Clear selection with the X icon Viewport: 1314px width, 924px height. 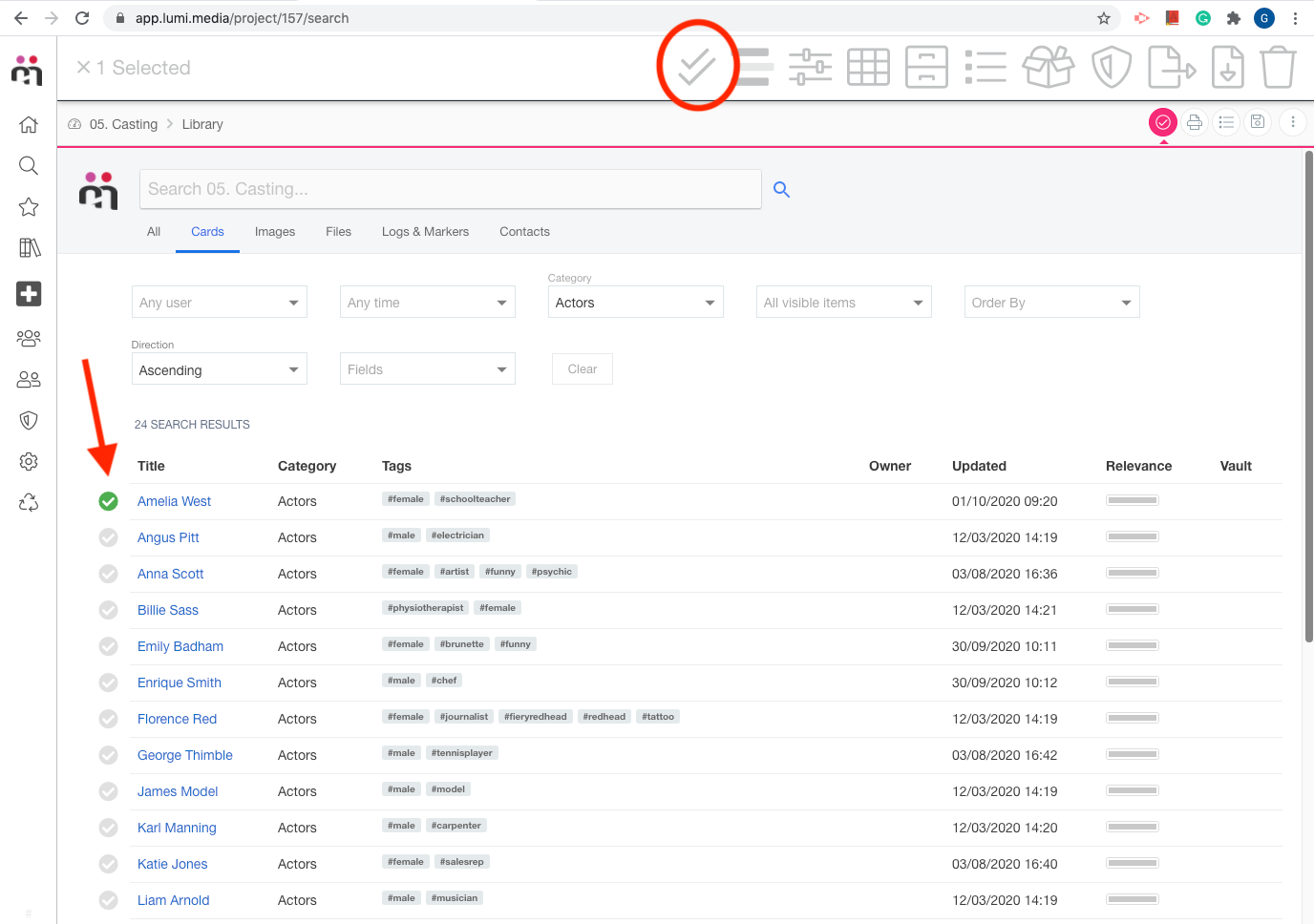(83, 67)
